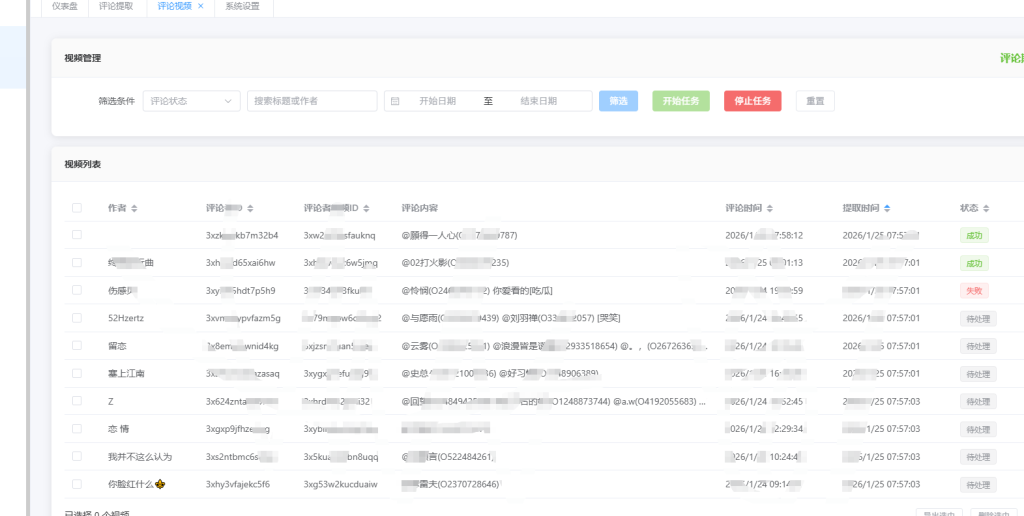This screenshot has height=516, width=1024.
Task: Switch to the 仪表盘 tab
Action: click(65, 6)
